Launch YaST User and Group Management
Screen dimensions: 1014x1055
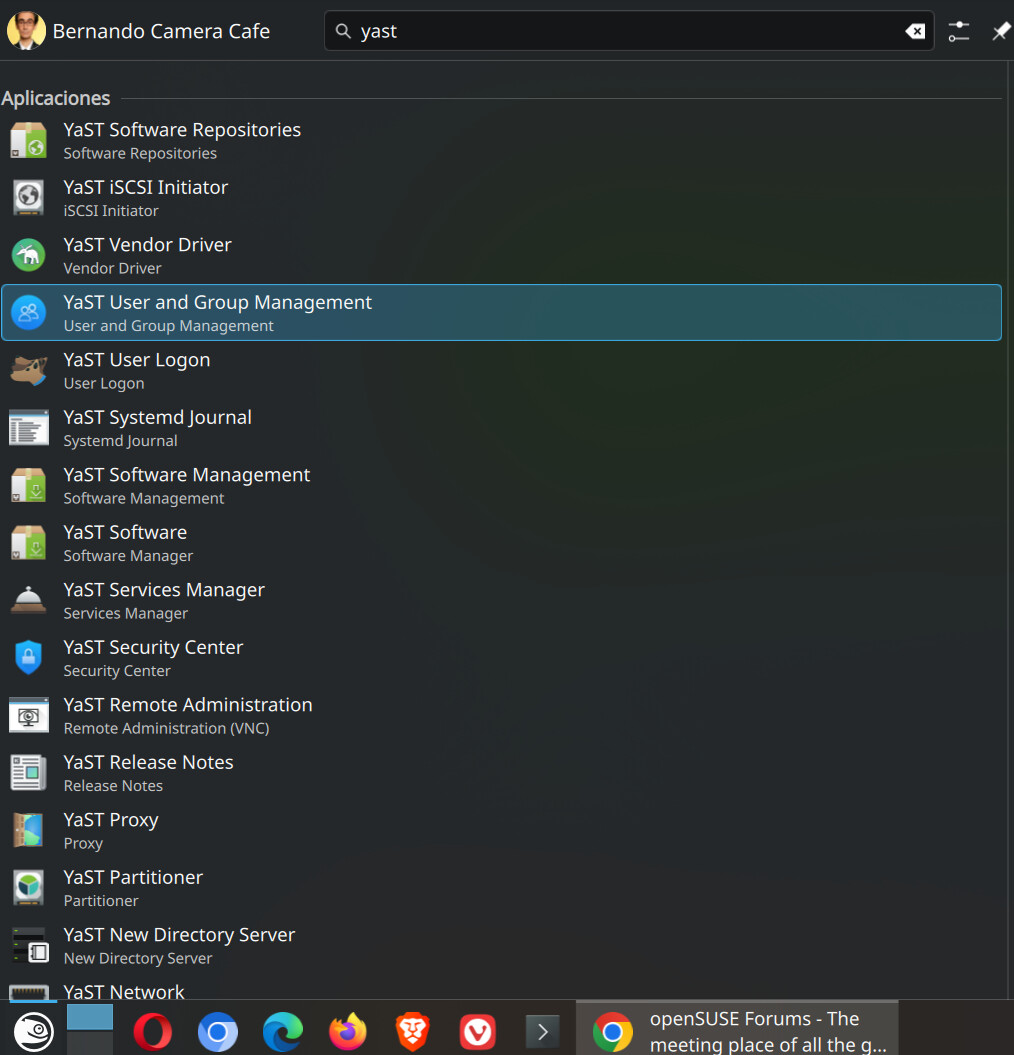(218, 313)
